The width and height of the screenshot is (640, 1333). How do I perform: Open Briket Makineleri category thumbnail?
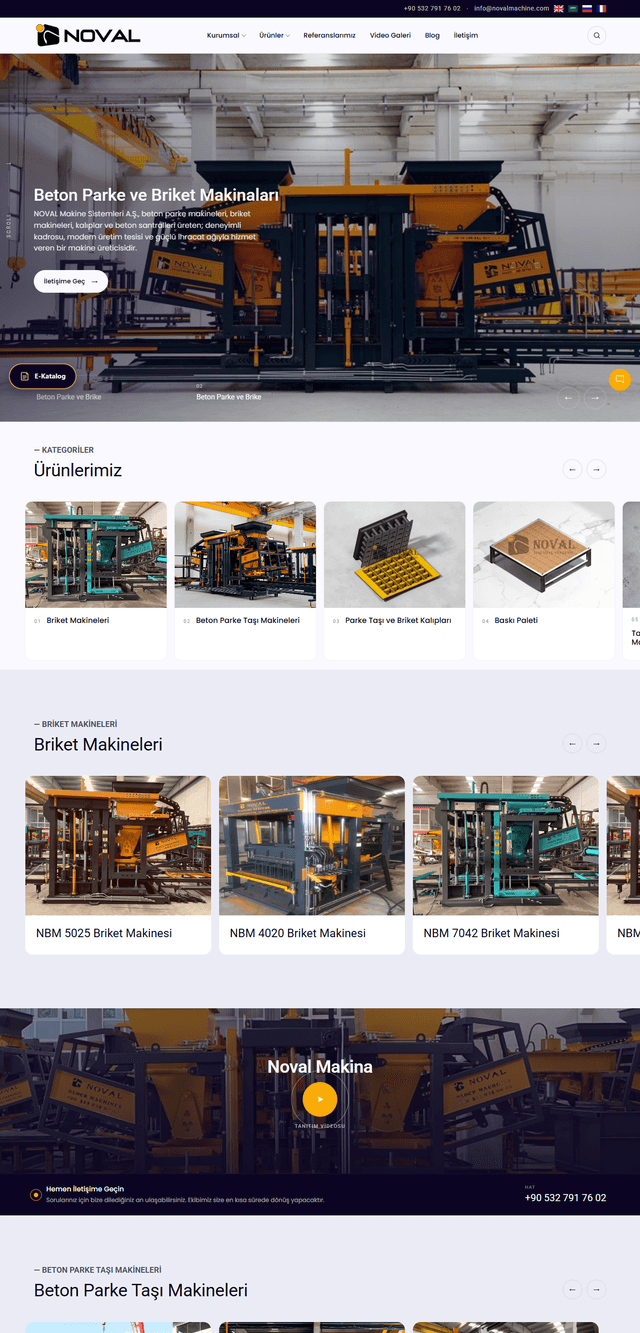[x=96, y=554]
